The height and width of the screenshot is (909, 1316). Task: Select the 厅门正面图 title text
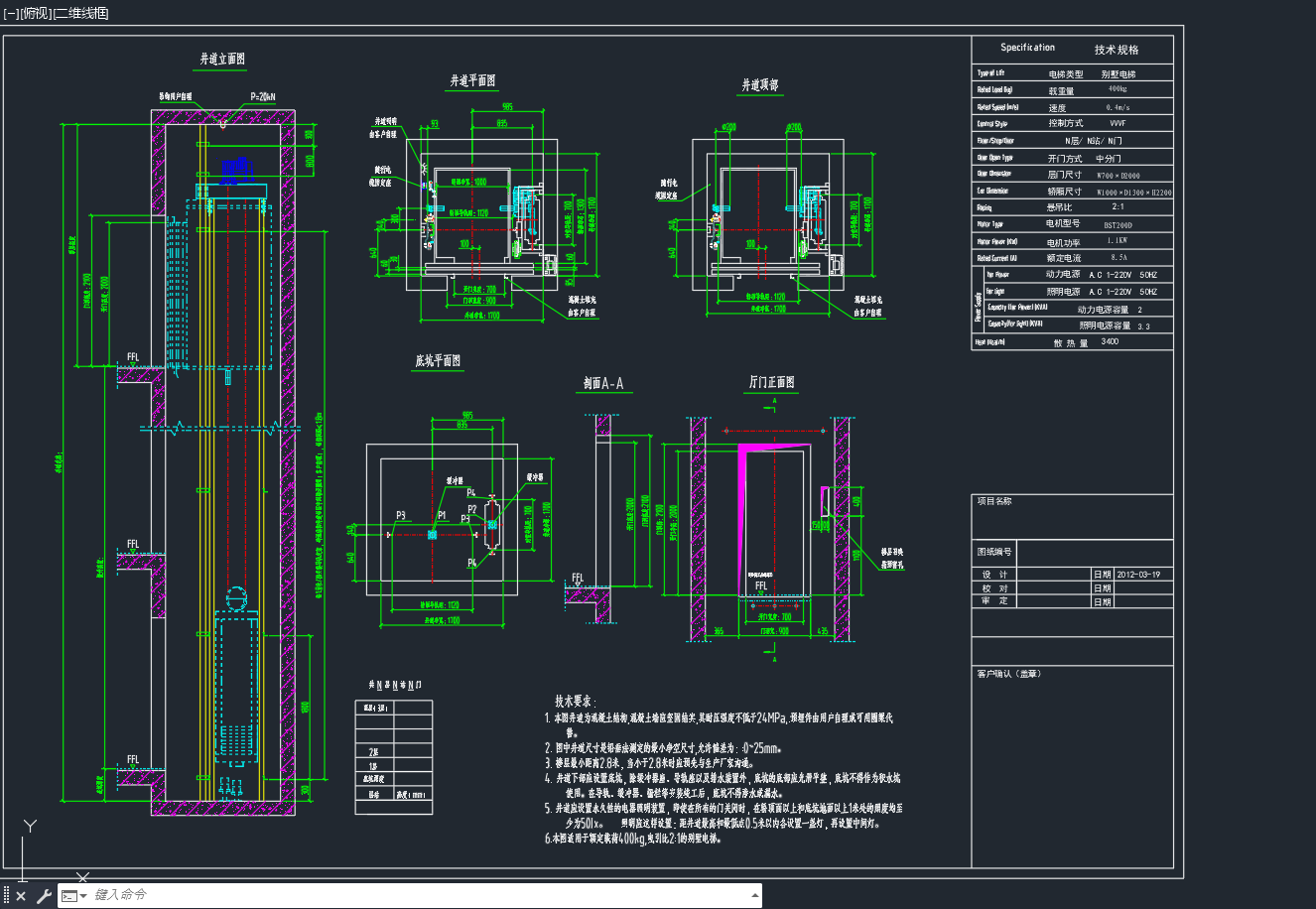(771, 382)
